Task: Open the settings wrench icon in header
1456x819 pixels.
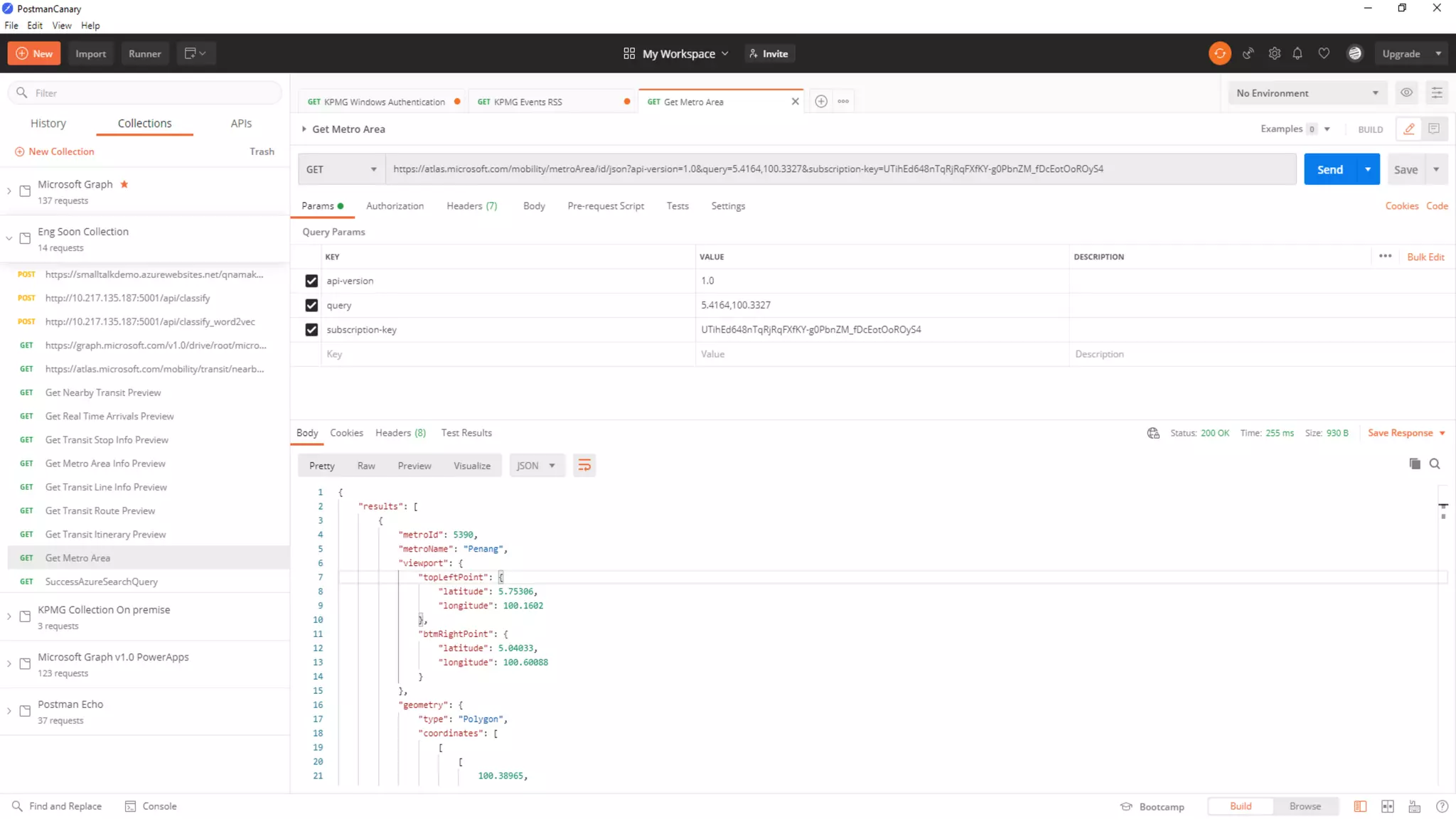Action: tap(1274, 53)
